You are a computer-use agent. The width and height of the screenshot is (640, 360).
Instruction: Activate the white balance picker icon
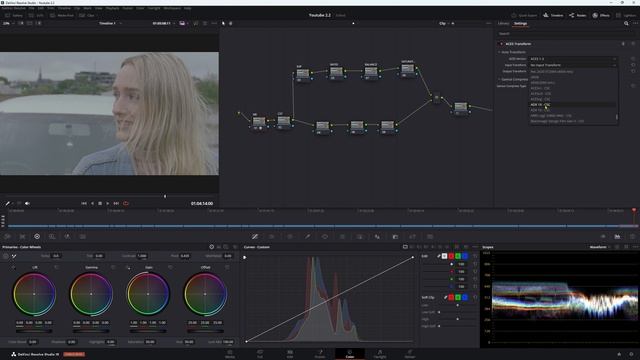14,256
